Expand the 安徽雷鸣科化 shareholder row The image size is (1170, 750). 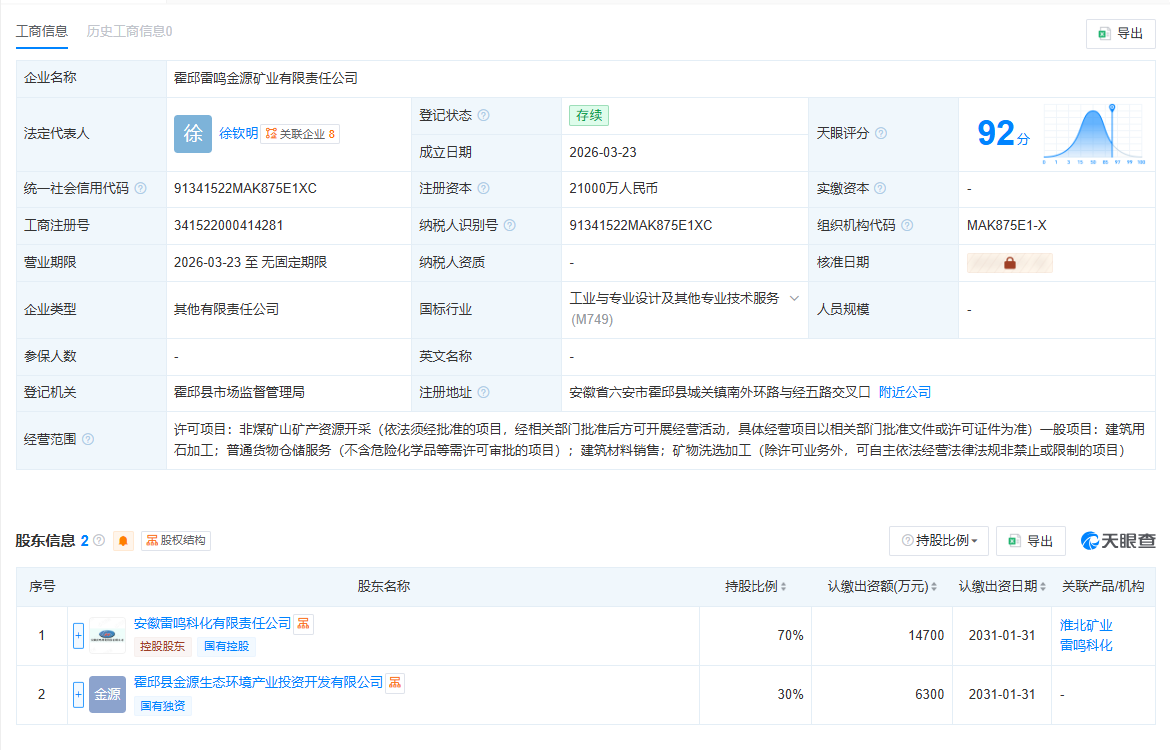pyautogui.click(x=78, y=635)
